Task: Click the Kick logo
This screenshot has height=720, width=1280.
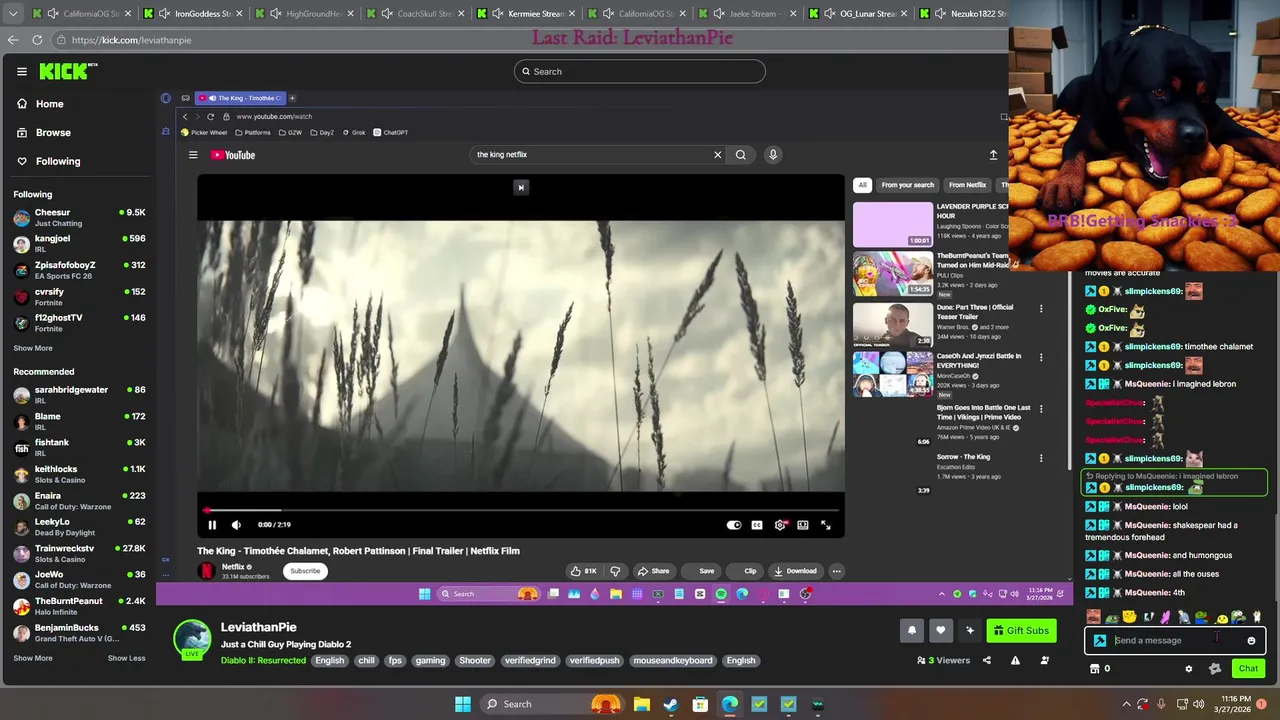Action: coord(68,71)
